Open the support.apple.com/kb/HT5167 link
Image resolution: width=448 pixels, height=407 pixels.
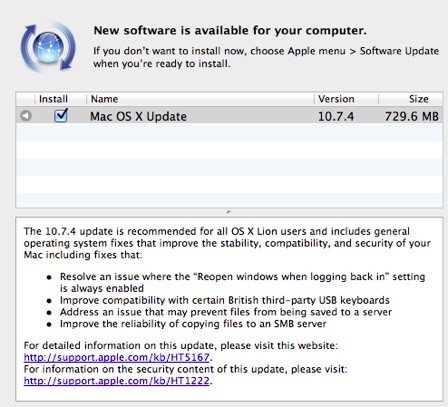click(117, 357)
